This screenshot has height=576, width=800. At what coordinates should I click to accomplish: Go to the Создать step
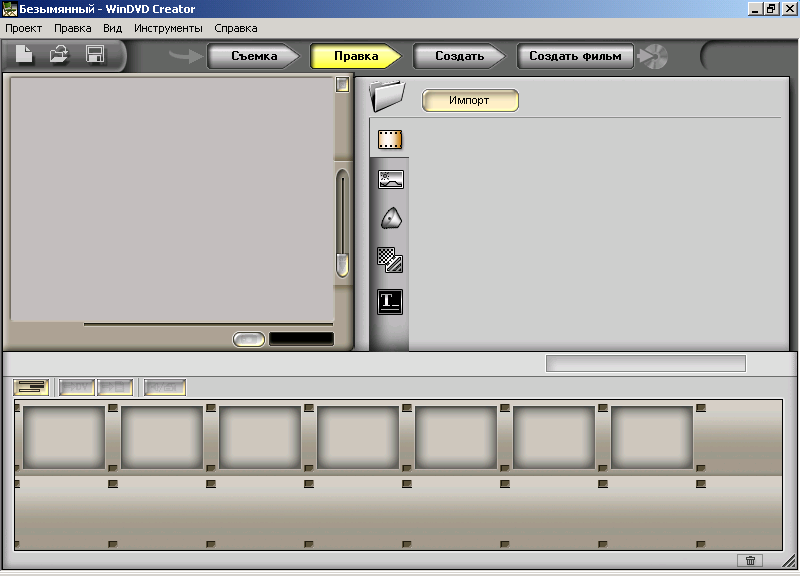tap(459, 56)
